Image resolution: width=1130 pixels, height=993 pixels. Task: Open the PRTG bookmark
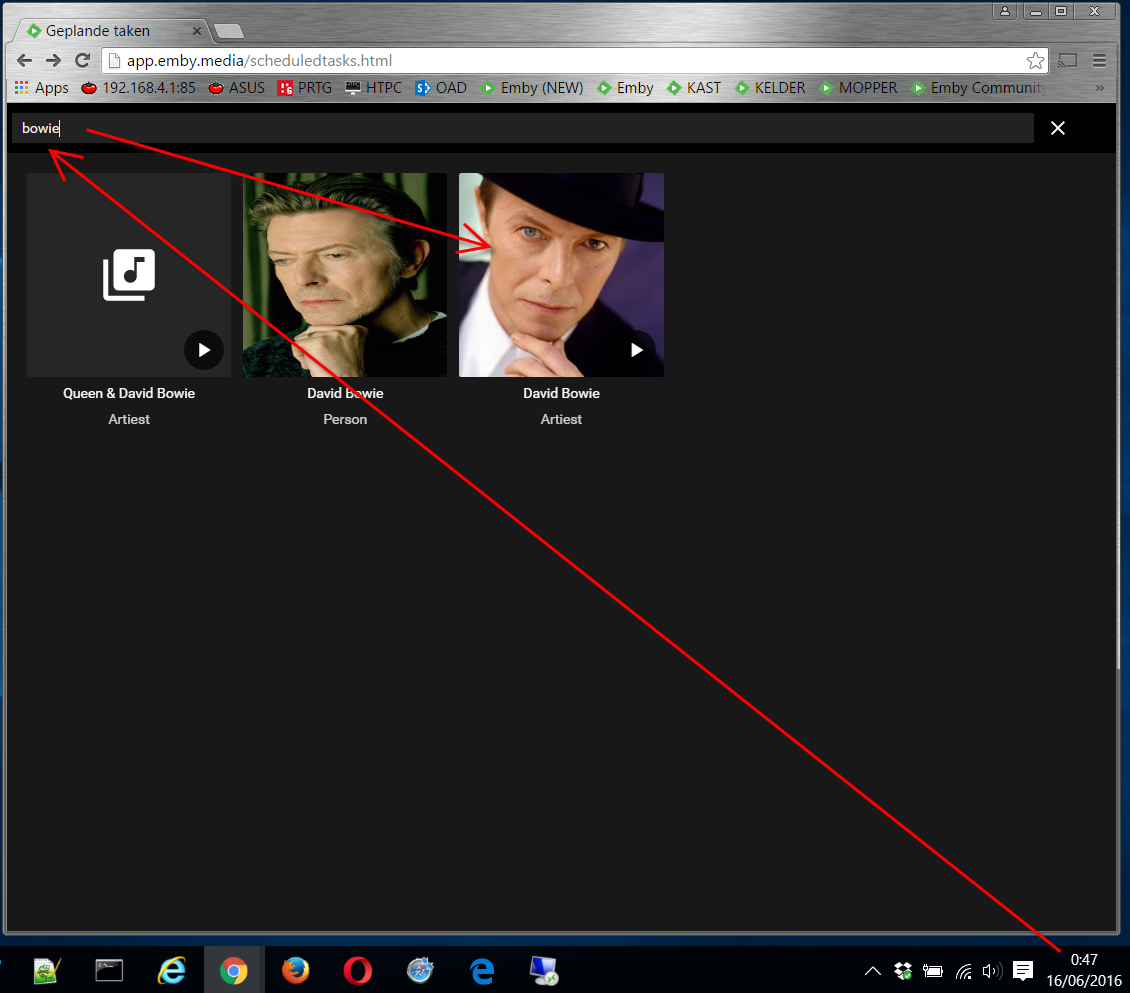point(305,88)
